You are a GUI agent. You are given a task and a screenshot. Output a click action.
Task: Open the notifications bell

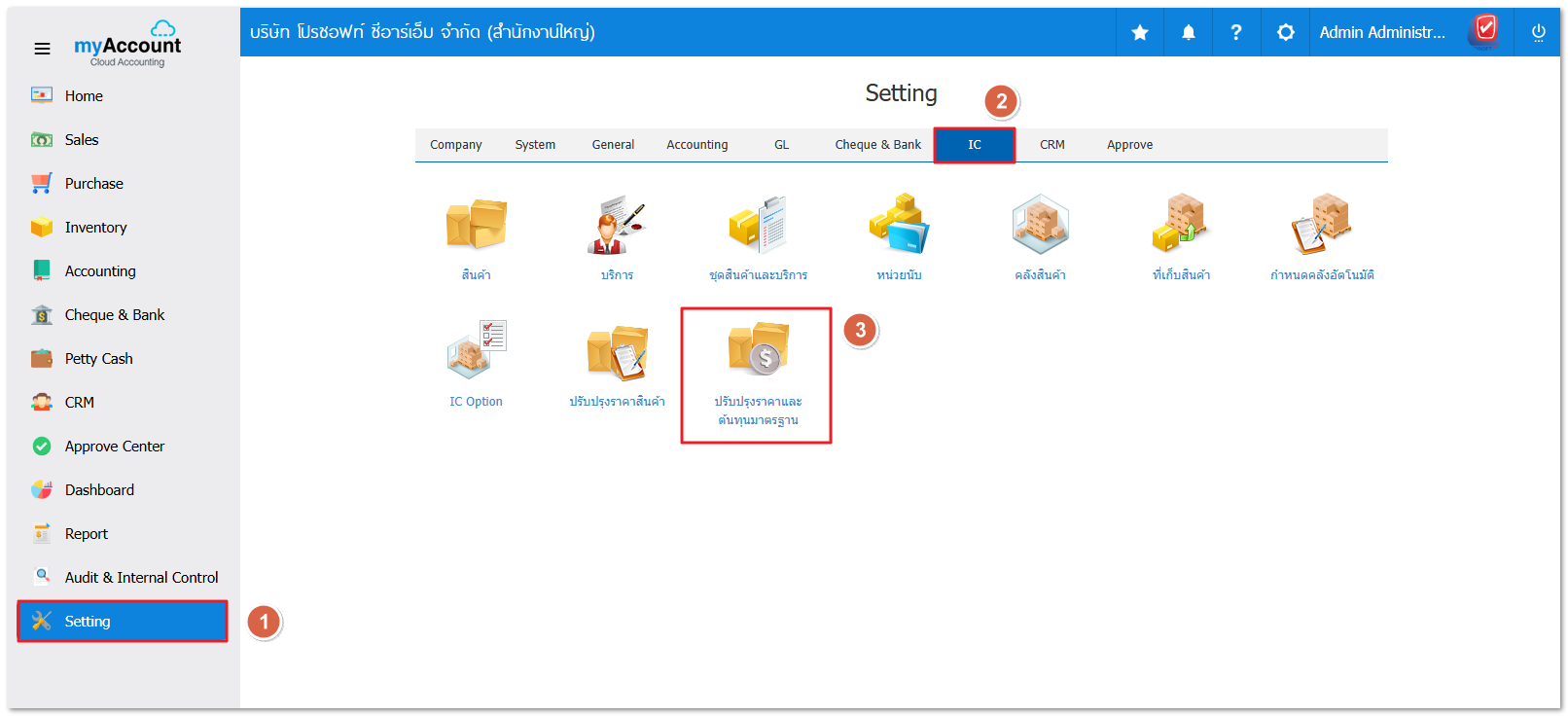point(1189,33)
